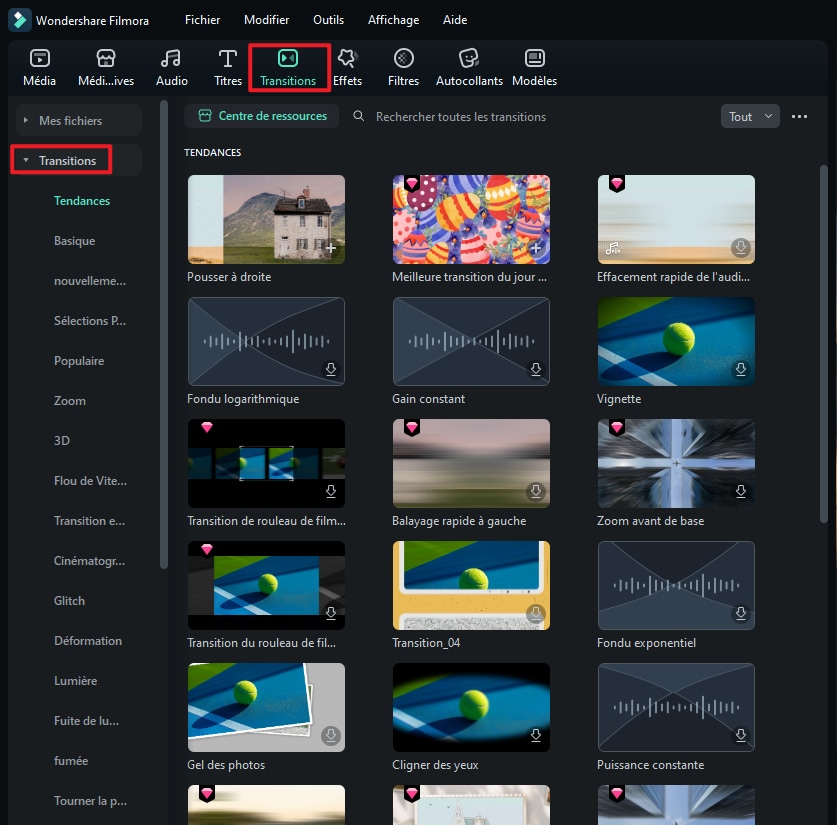
Task: Download the Vignette transition
Action: 741,369
